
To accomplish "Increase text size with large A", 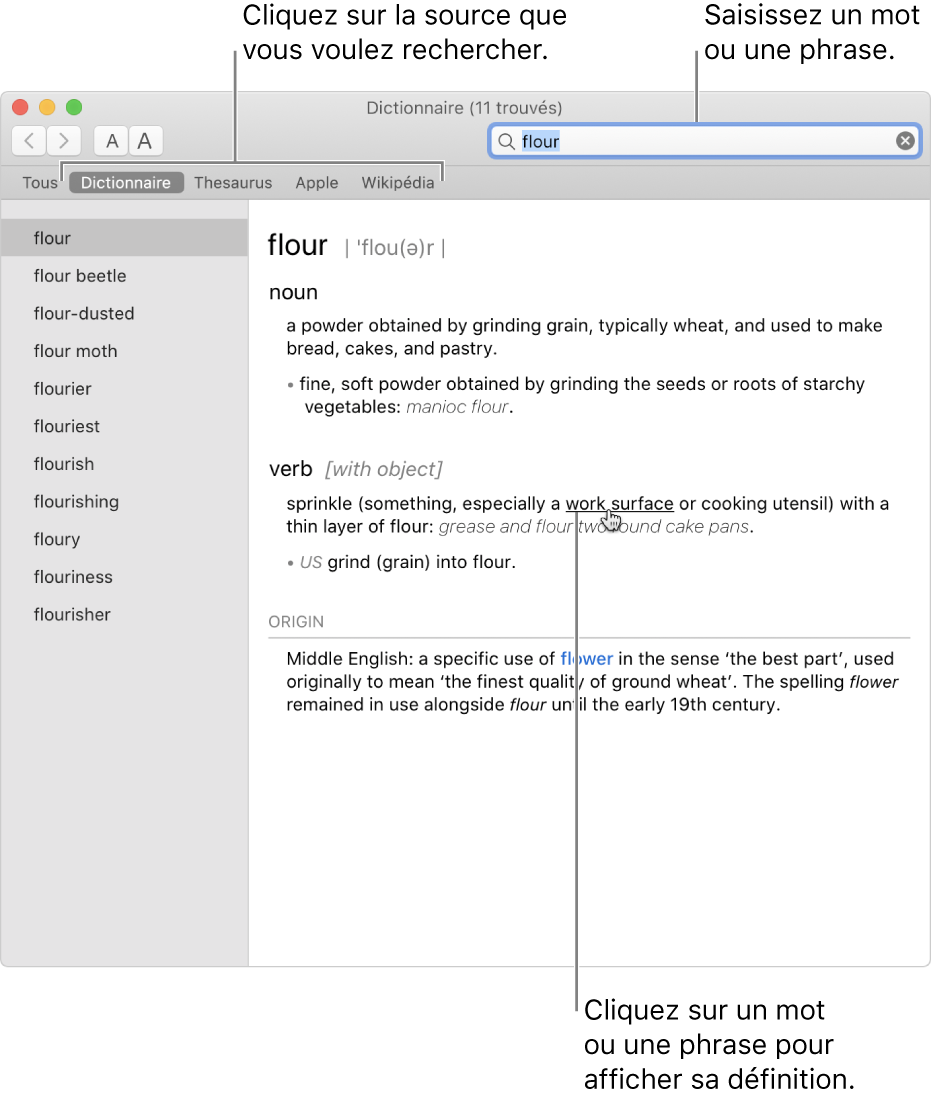I will (145, 141).
